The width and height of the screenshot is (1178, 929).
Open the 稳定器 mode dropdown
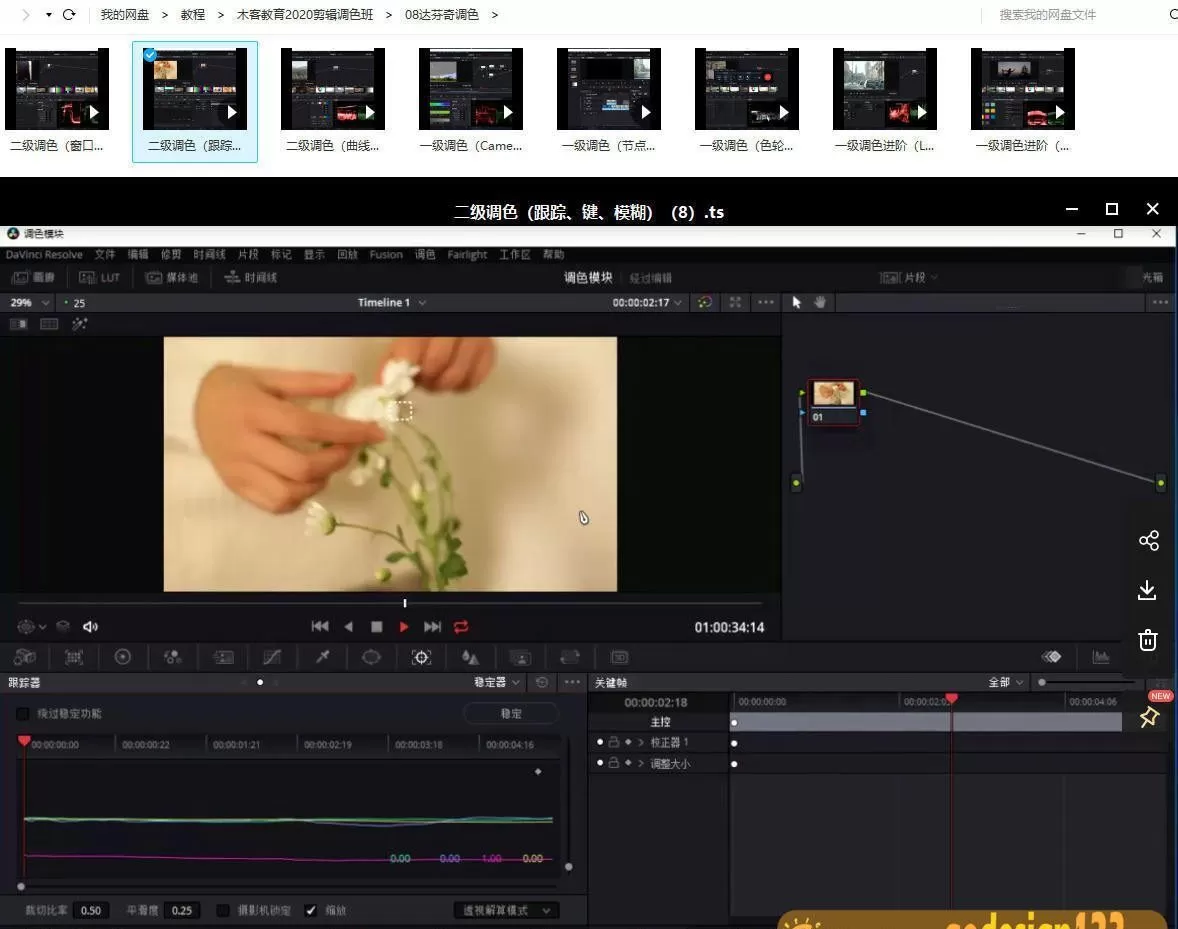click(497, 682)
